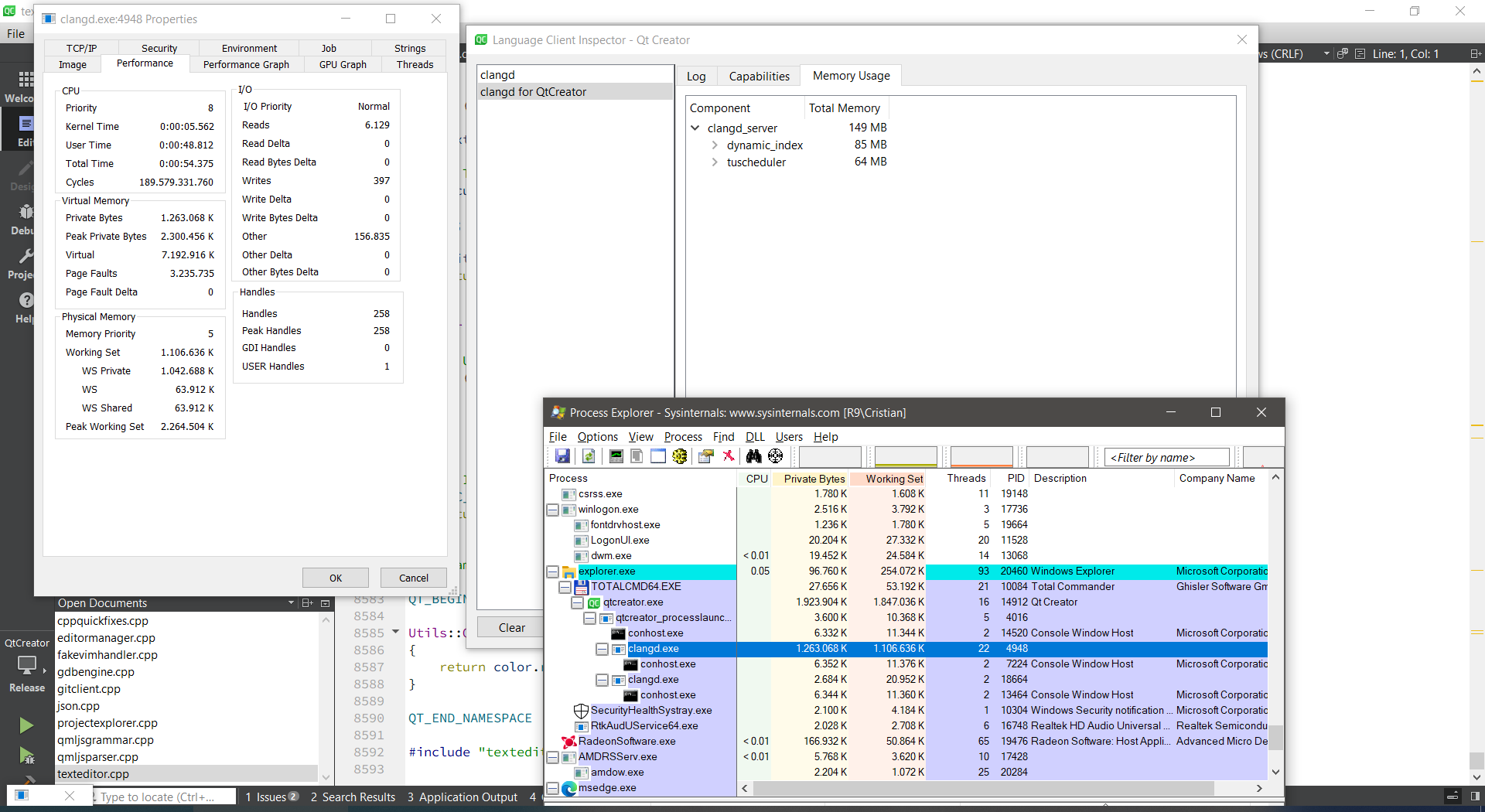This screenshot has height=812, width=1485.
Task: Collapse clangd_server memory tree row
Action: (695, 128)
